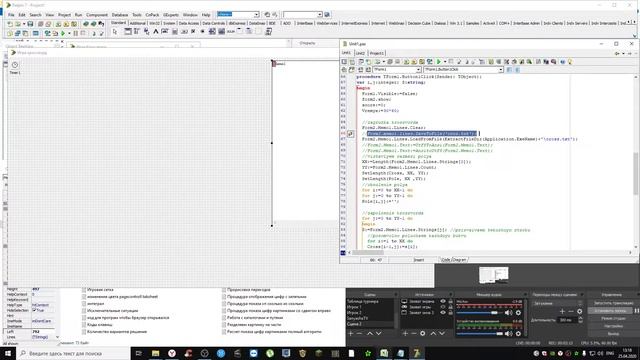
Task: Mute Mic/Aux speaker icon in OBS mixer
Action: click(508, 313)
